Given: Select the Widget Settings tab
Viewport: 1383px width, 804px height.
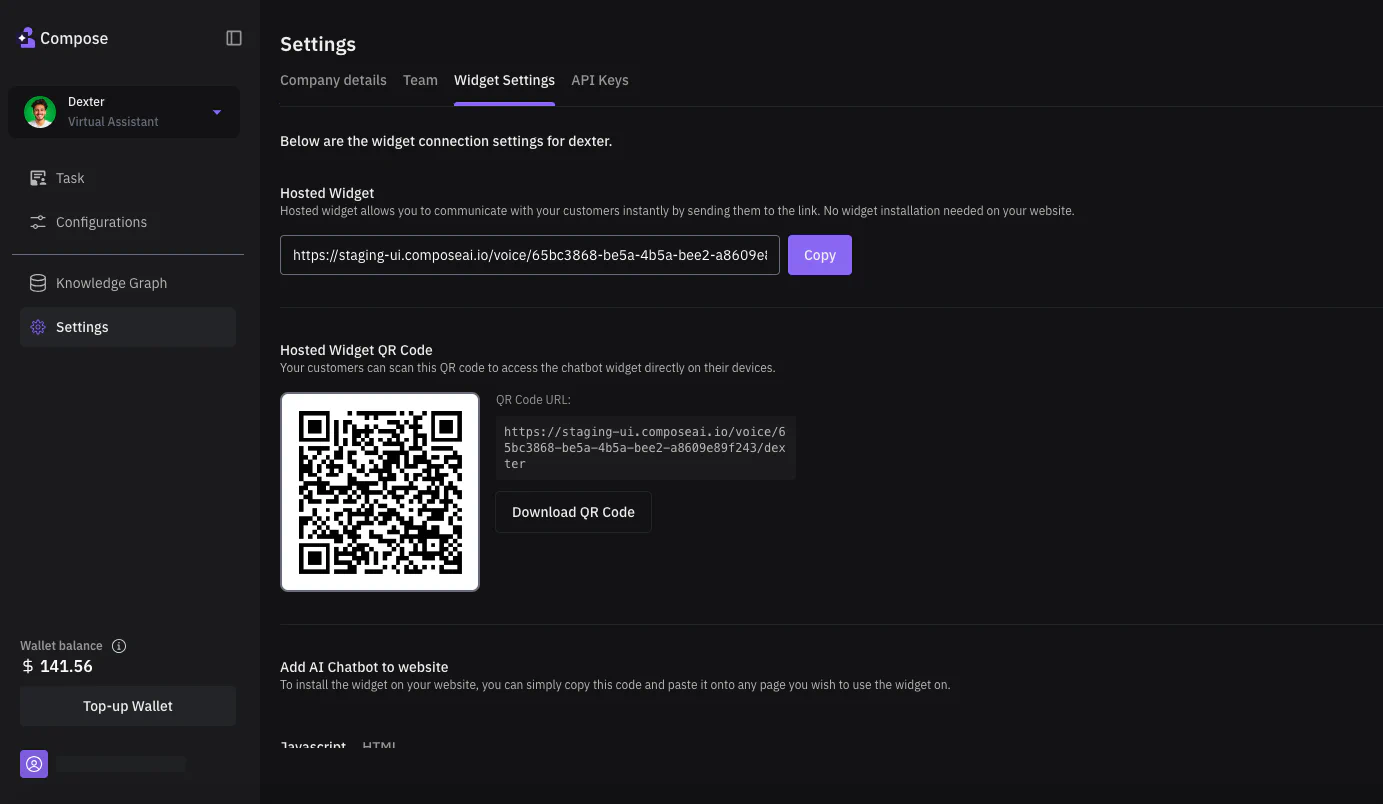Looking at the screenshot, I should [x=504, y=80].
